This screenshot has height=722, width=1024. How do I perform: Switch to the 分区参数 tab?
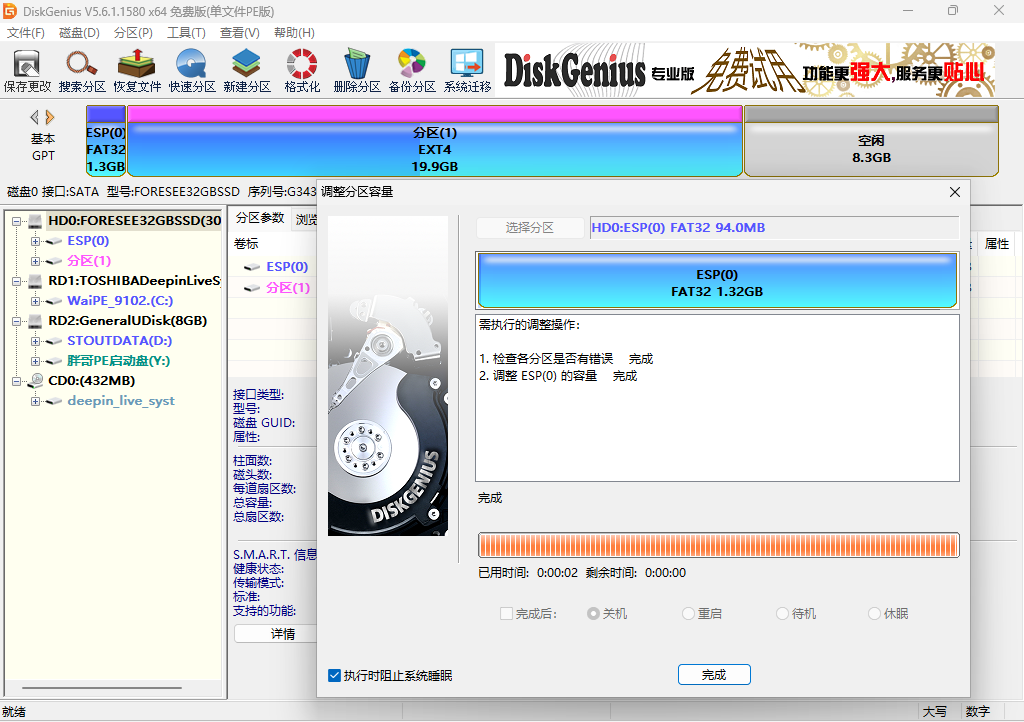click(259, 218)
